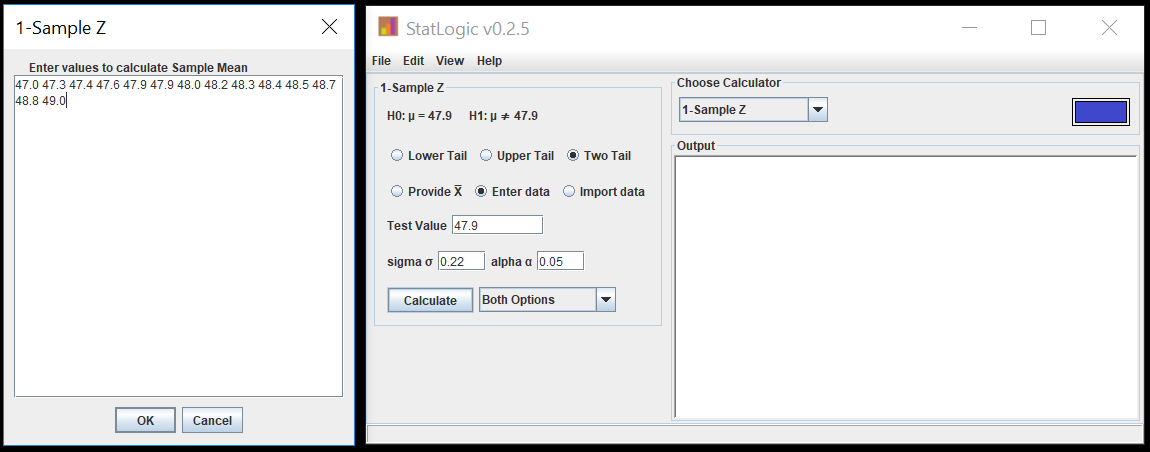Select the Enter data radio button
The height and width of the screenshot is (452, 1150).
tap(512, 192)
